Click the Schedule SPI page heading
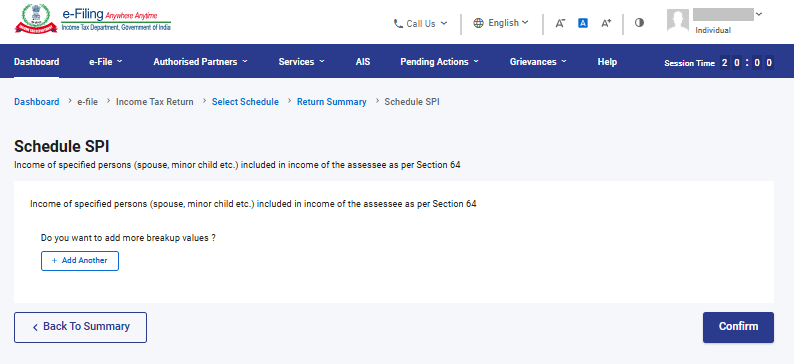794x364 pixels. click(x=62, y=146)
